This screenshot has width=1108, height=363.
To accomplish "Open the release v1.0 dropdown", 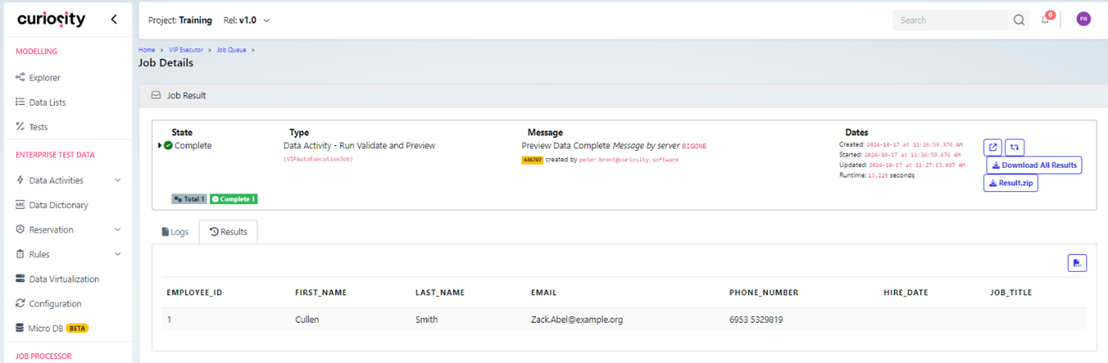I will click(x=245, y=20).
